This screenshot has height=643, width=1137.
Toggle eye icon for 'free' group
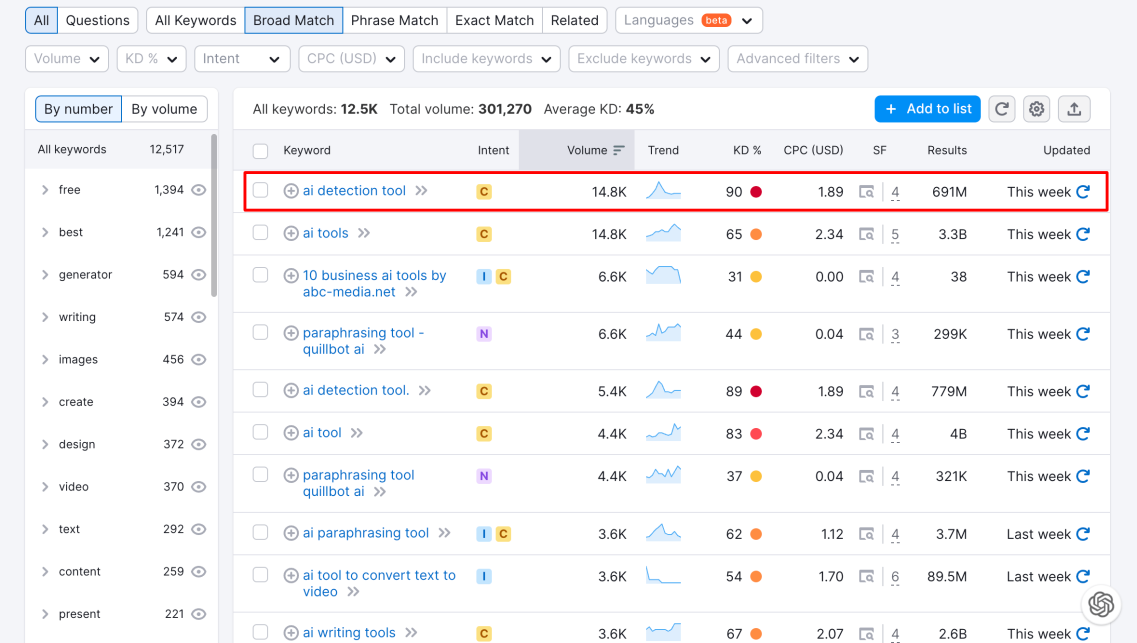[199, 190]
